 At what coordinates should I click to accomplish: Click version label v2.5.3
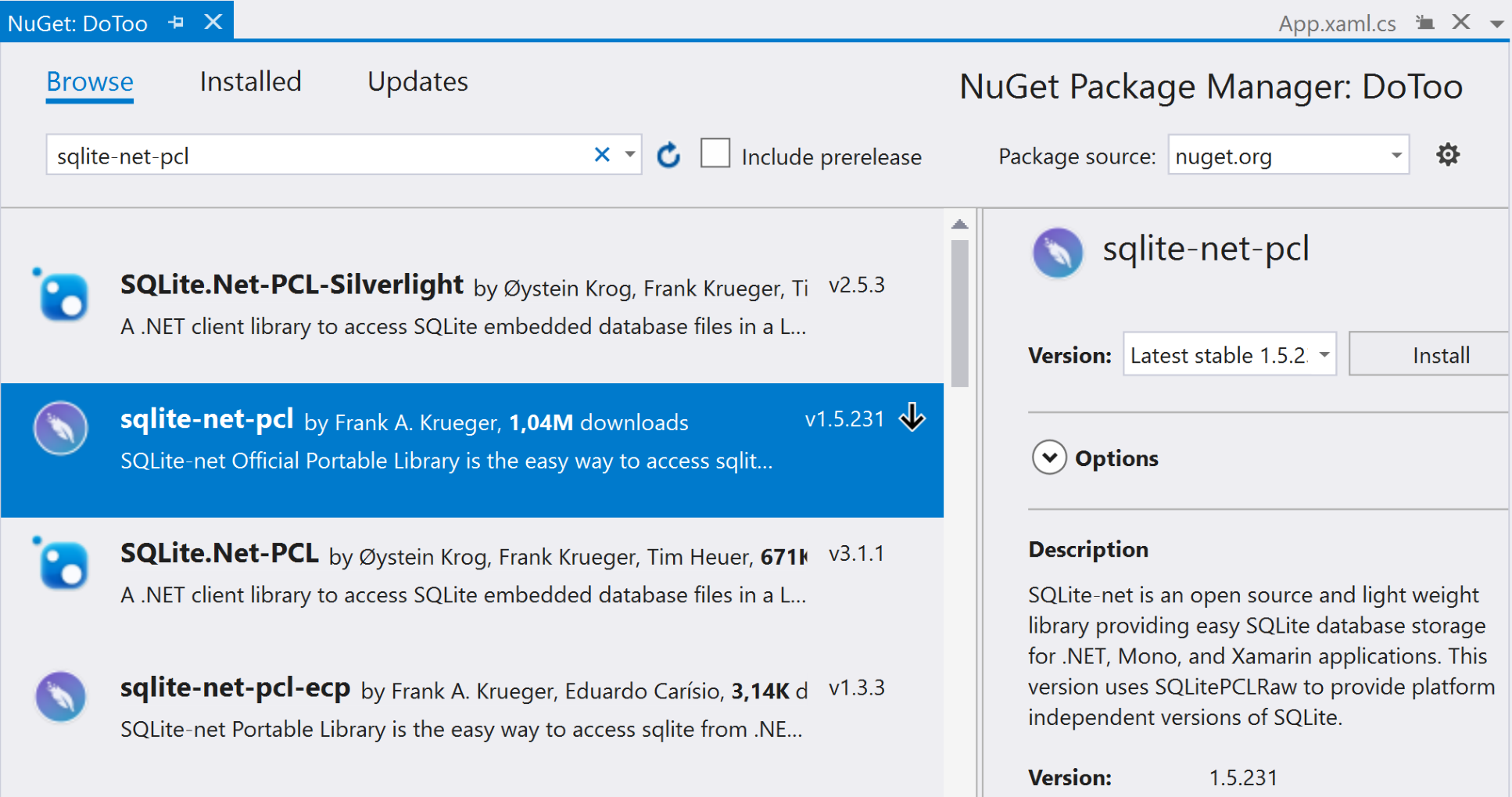(857, 285)
